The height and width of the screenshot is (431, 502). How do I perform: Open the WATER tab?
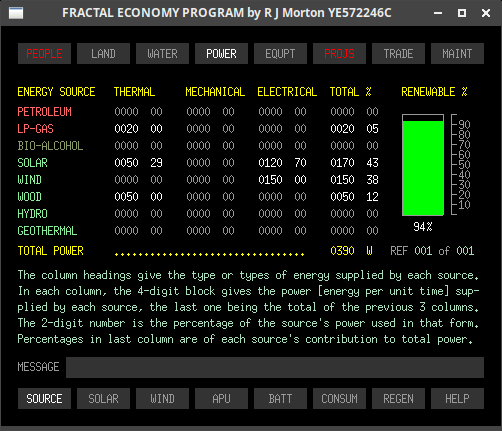(x=162, y=53)
